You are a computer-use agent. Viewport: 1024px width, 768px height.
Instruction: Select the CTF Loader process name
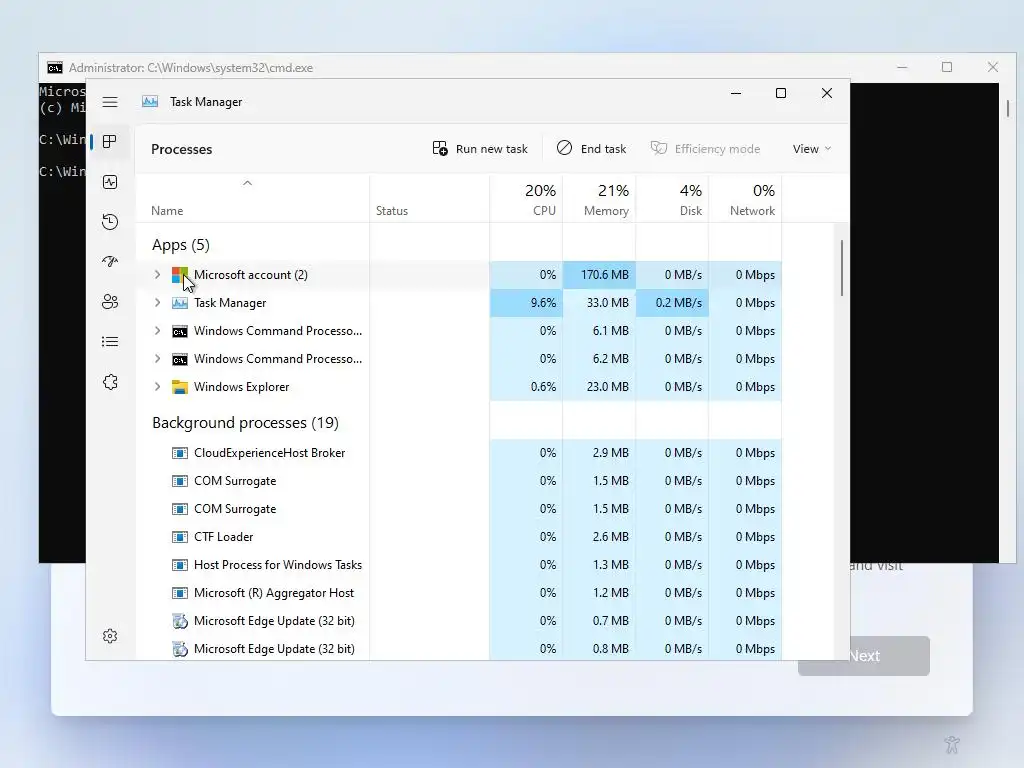223,537
